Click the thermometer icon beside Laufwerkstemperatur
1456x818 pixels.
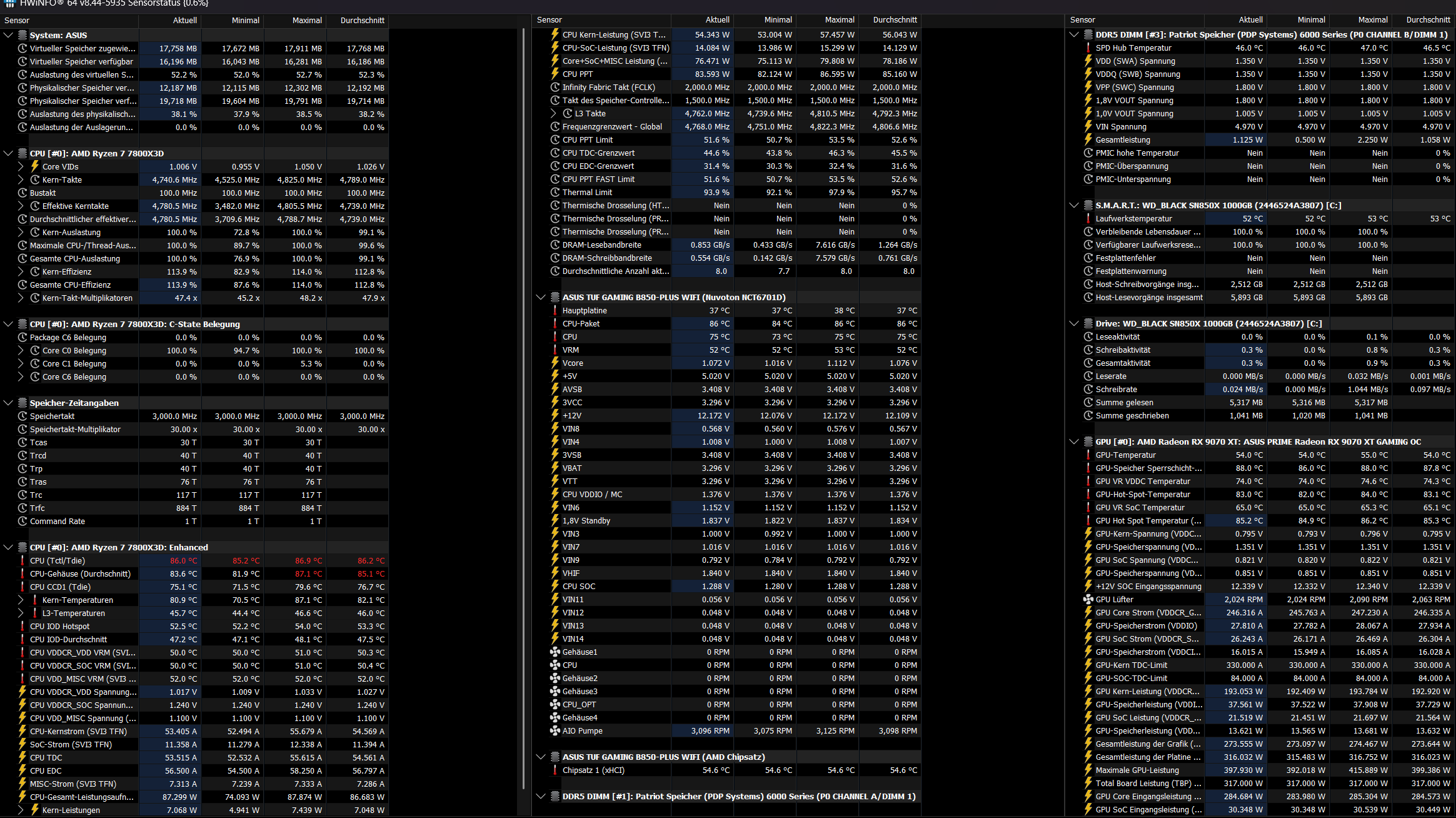point(1088,218)
